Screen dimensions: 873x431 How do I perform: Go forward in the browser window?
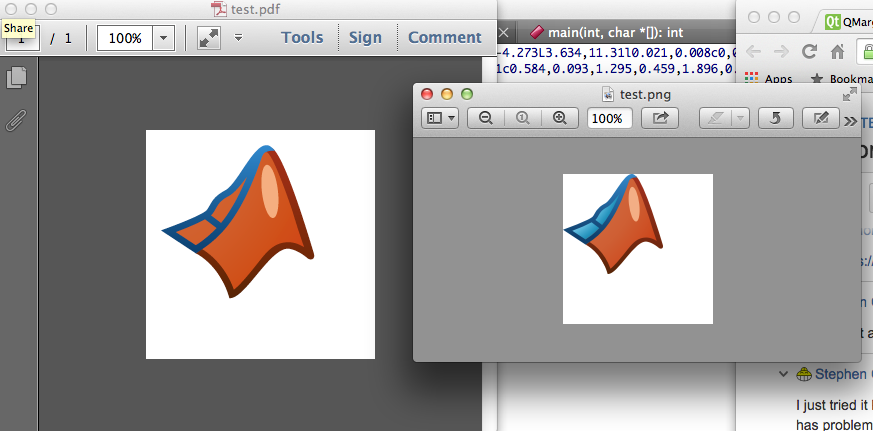(x=781, y=52)
